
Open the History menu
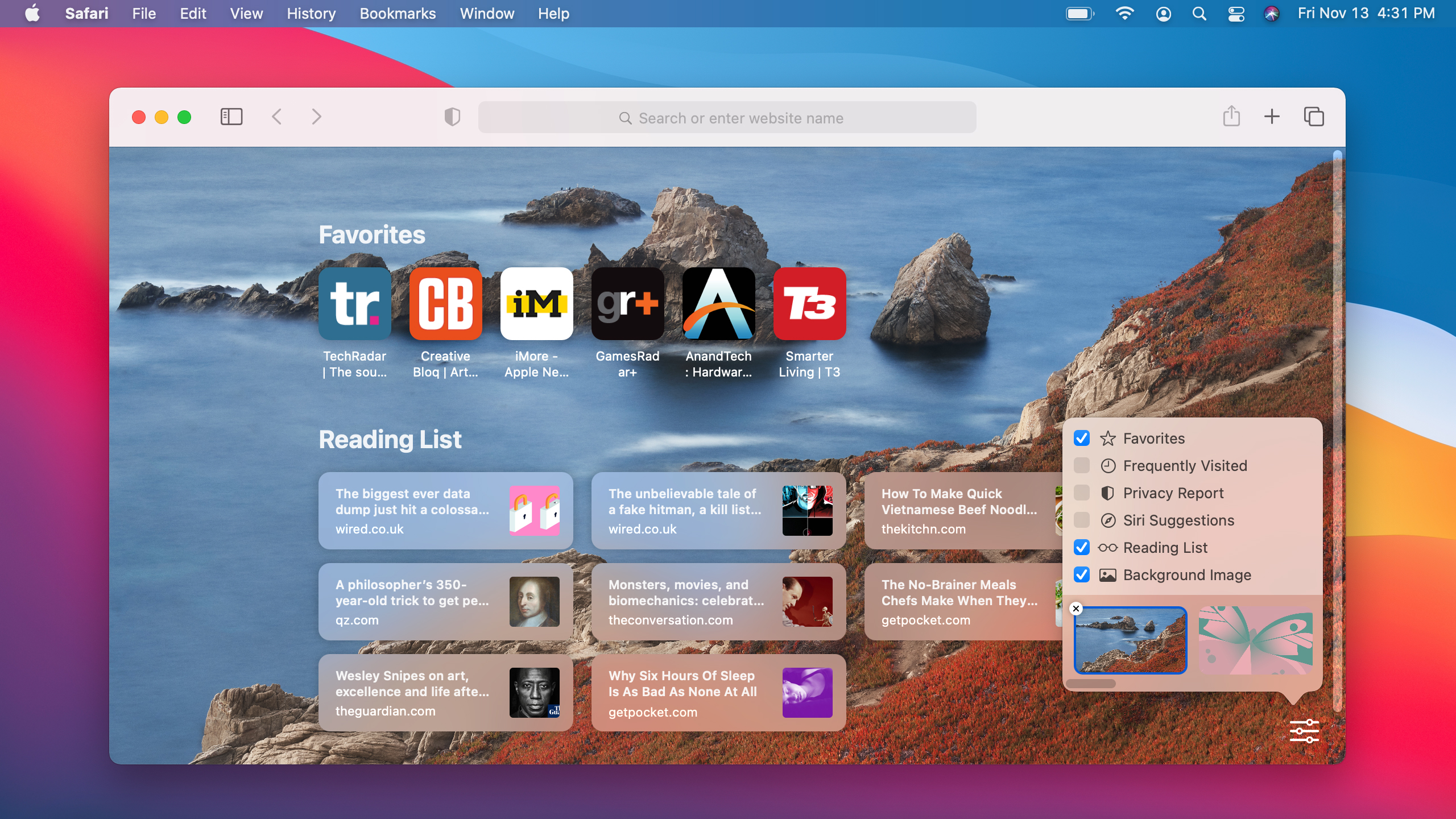click(311, 14)
